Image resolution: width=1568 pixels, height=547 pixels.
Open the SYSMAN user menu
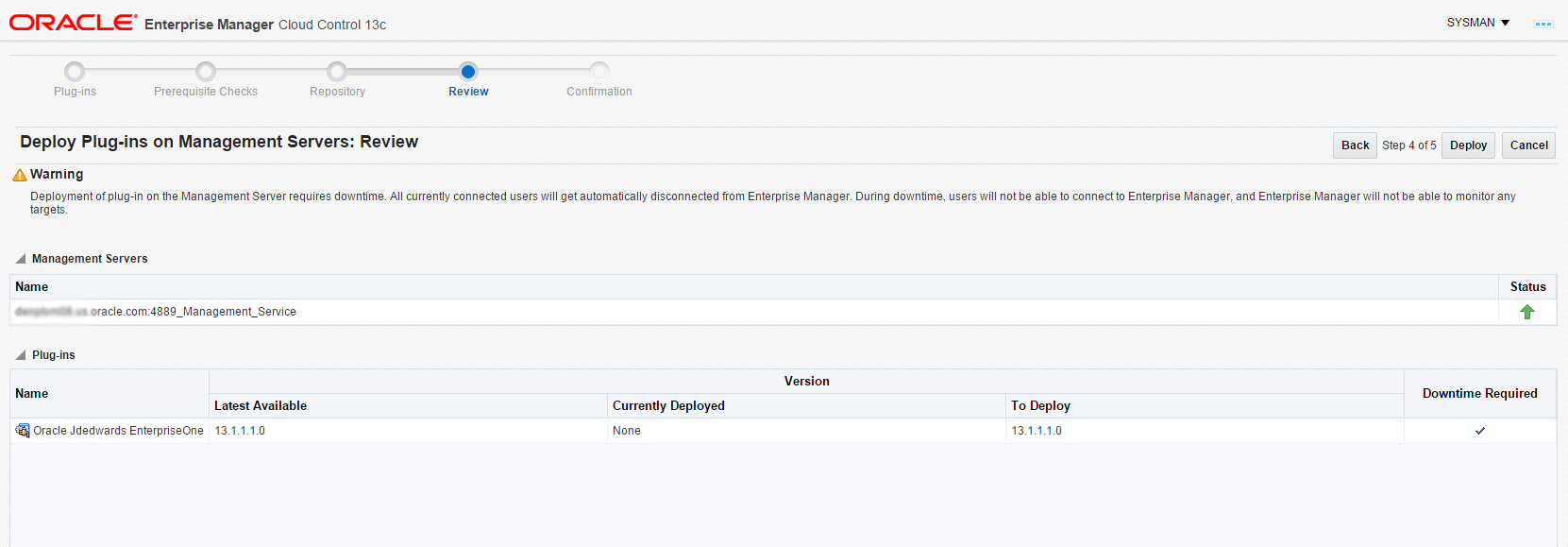[1478, 23]
